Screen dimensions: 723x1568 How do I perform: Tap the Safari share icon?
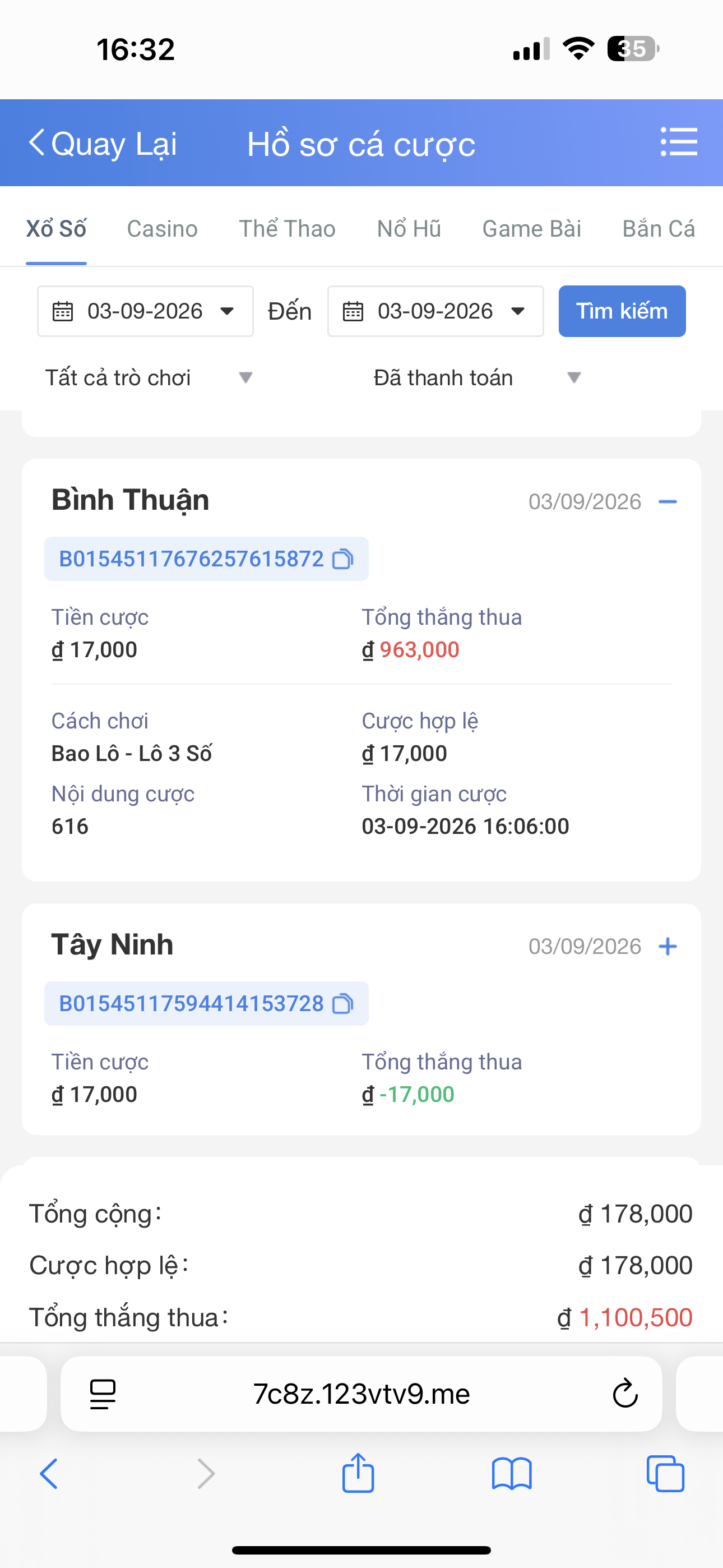(x=358, y=1473)
